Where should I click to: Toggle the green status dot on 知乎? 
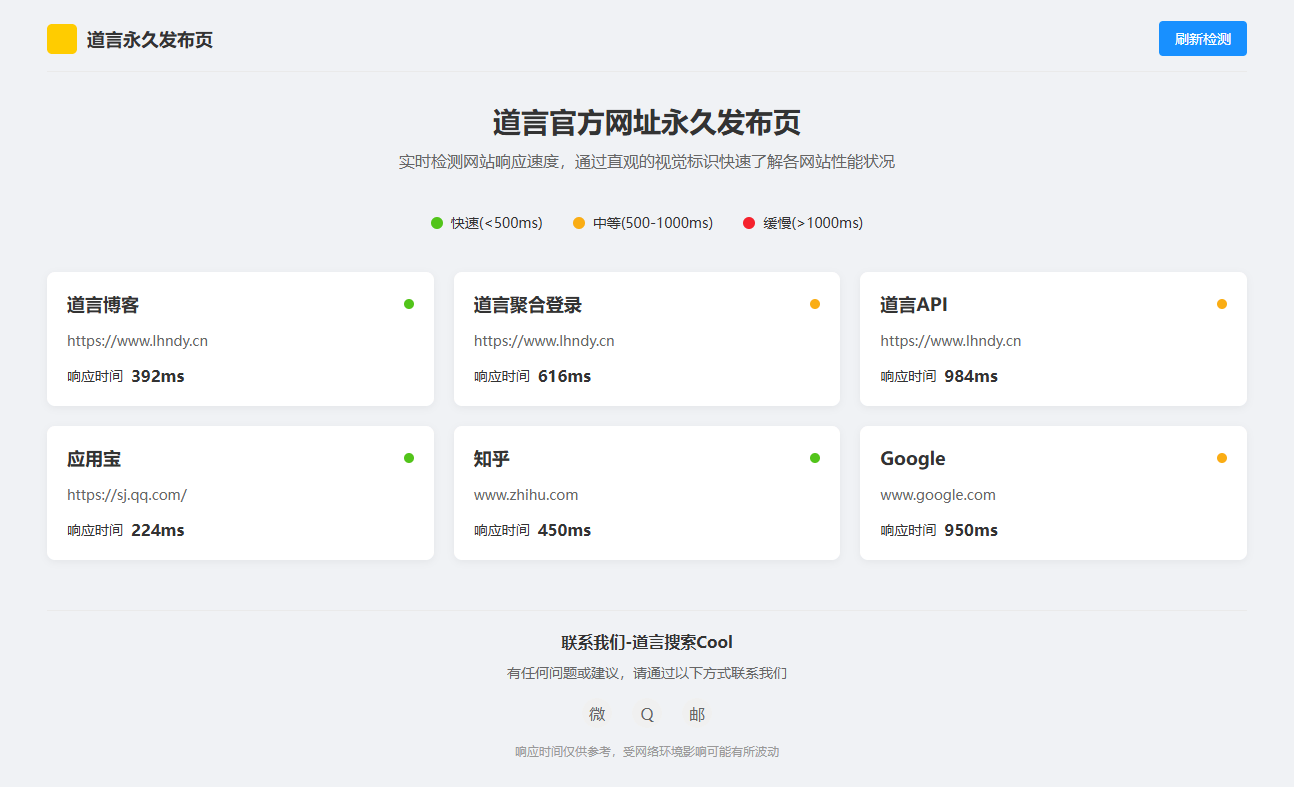815,457
